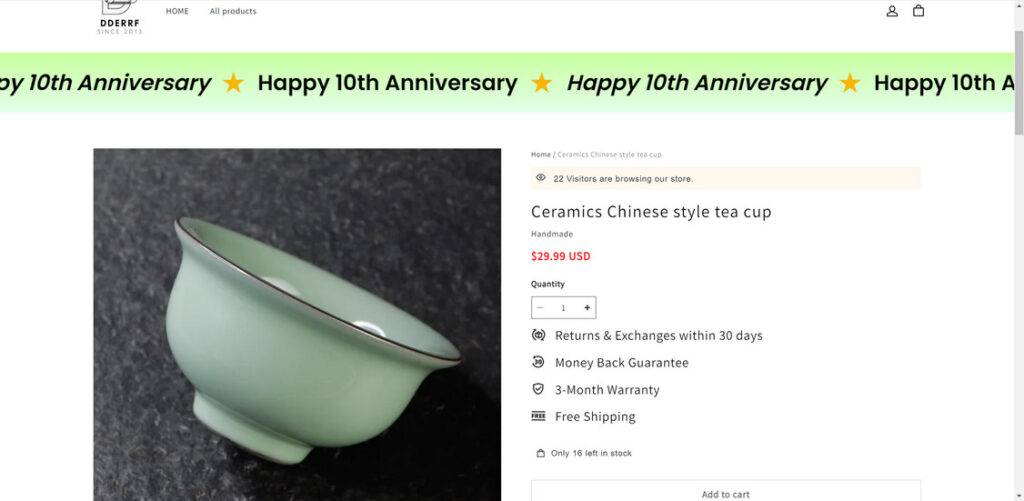Click the 3-Month Warranty shield icon
The image size is (1024, 501).
(x=538, y=389)
